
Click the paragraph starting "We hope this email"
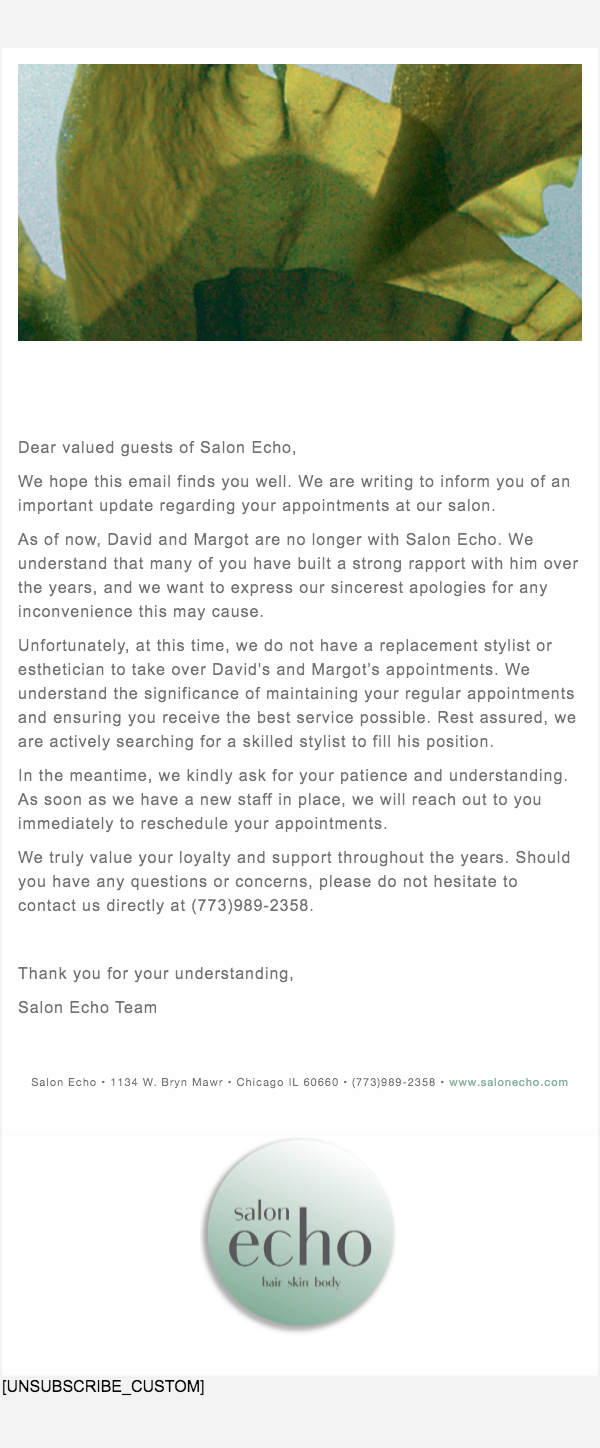(x=294, y=494)
